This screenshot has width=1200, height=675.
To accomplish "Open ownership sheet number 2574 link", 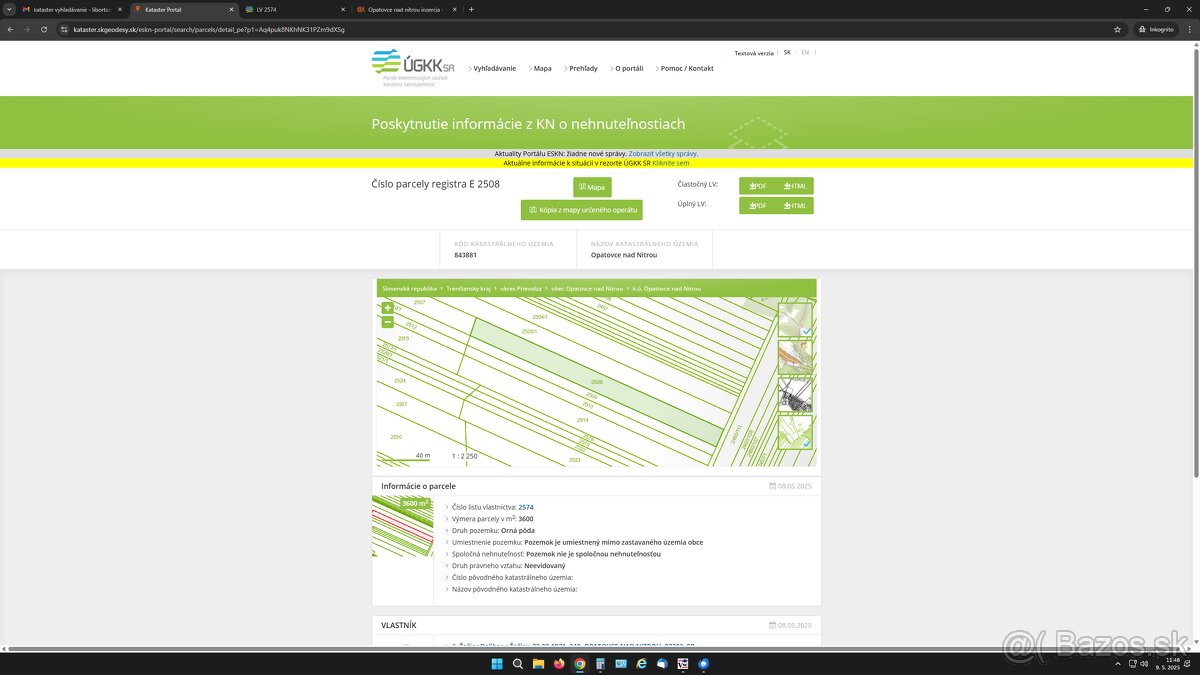I will point(525,507).
